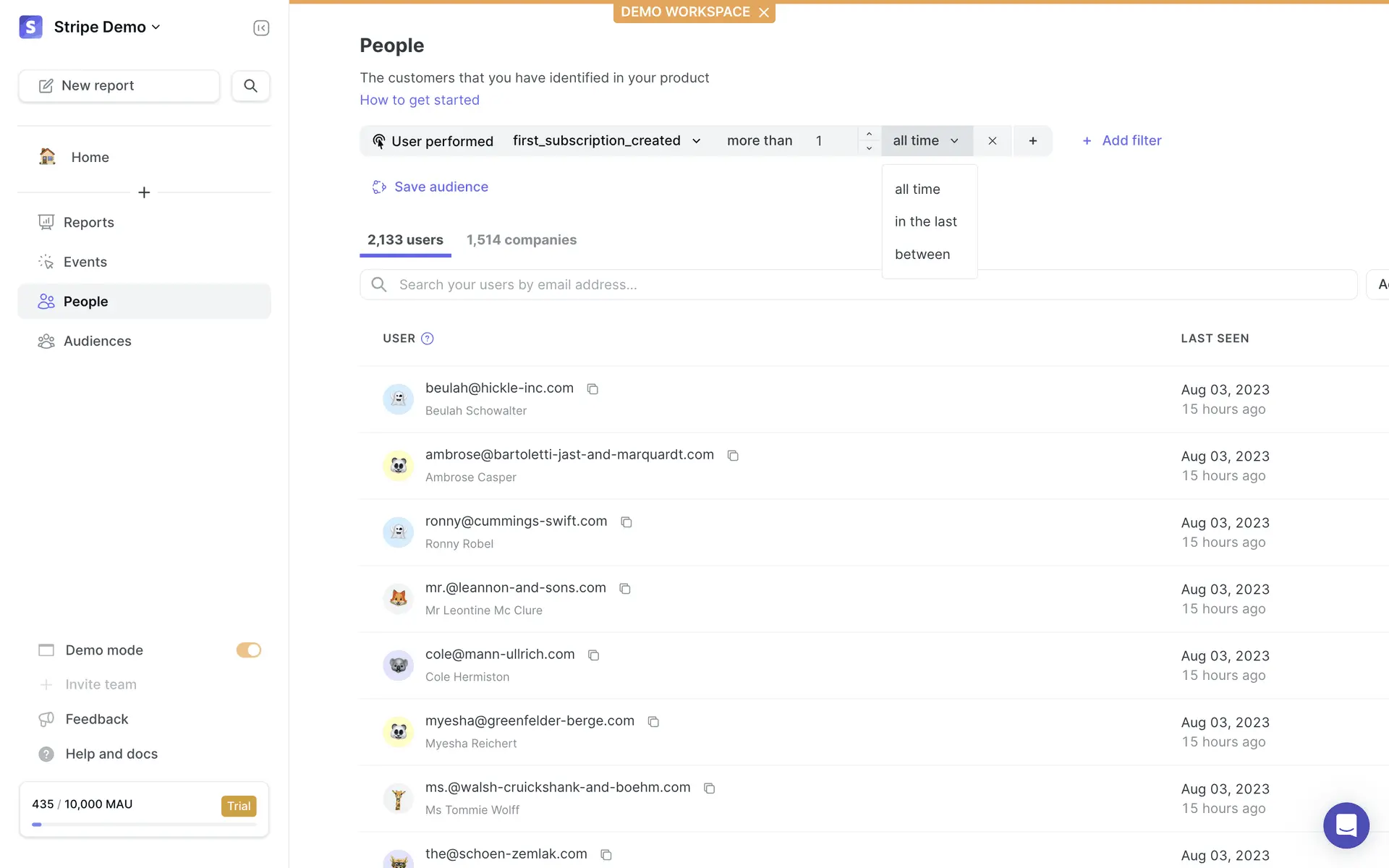Open the How to get started link
The height and width of the screenshot is (868, 1389).
420,100
